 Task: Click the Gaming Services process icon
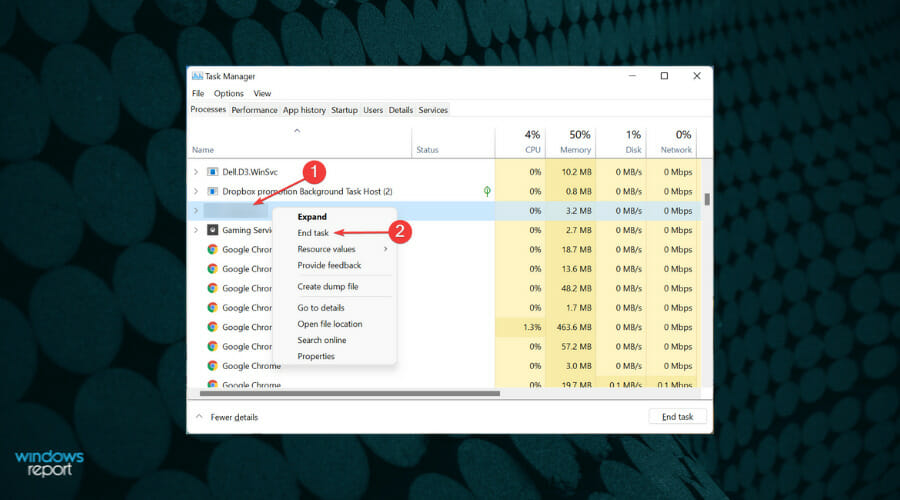click(x=212, y=230)
